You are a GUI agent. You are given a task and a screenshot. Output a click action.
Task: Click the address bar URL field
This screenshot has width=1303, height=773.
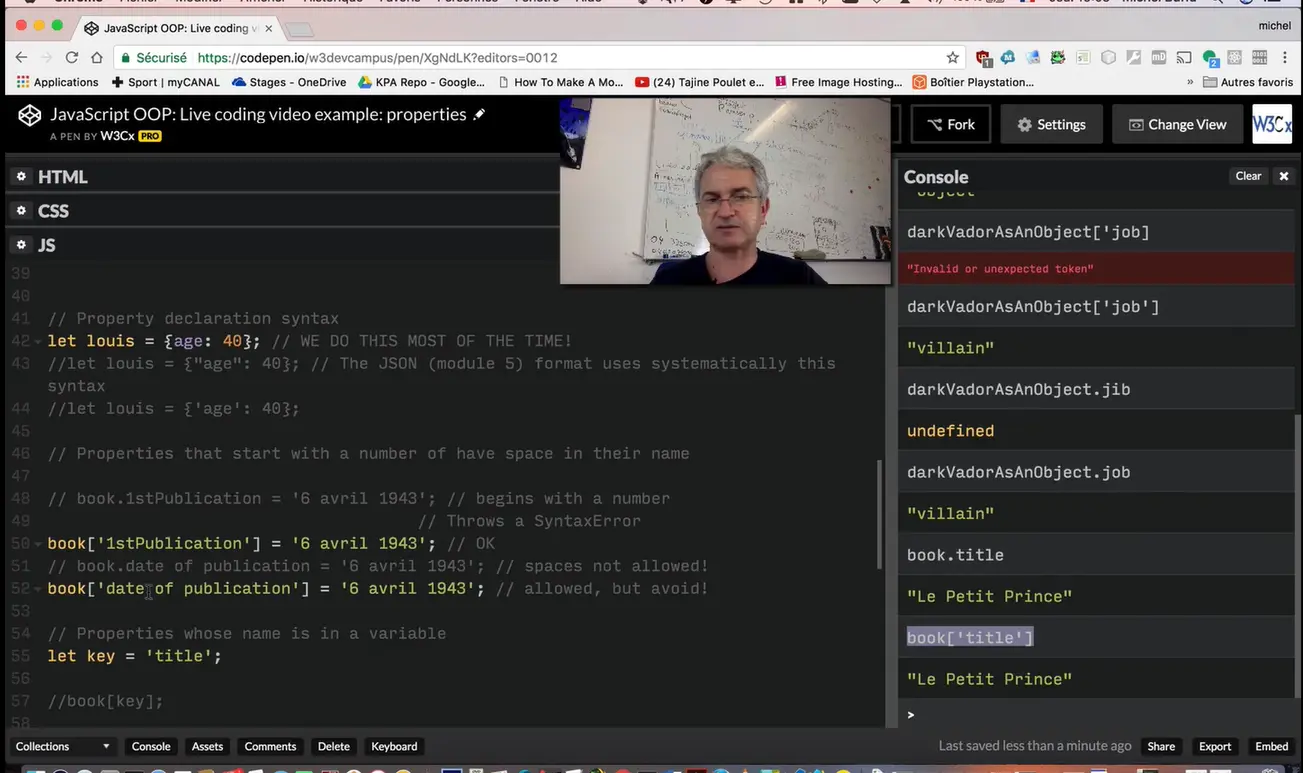(x=540, y=58)
